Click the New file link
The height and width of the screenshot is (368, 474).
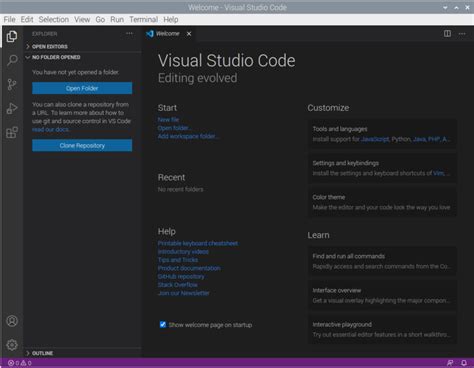(168, 120)
